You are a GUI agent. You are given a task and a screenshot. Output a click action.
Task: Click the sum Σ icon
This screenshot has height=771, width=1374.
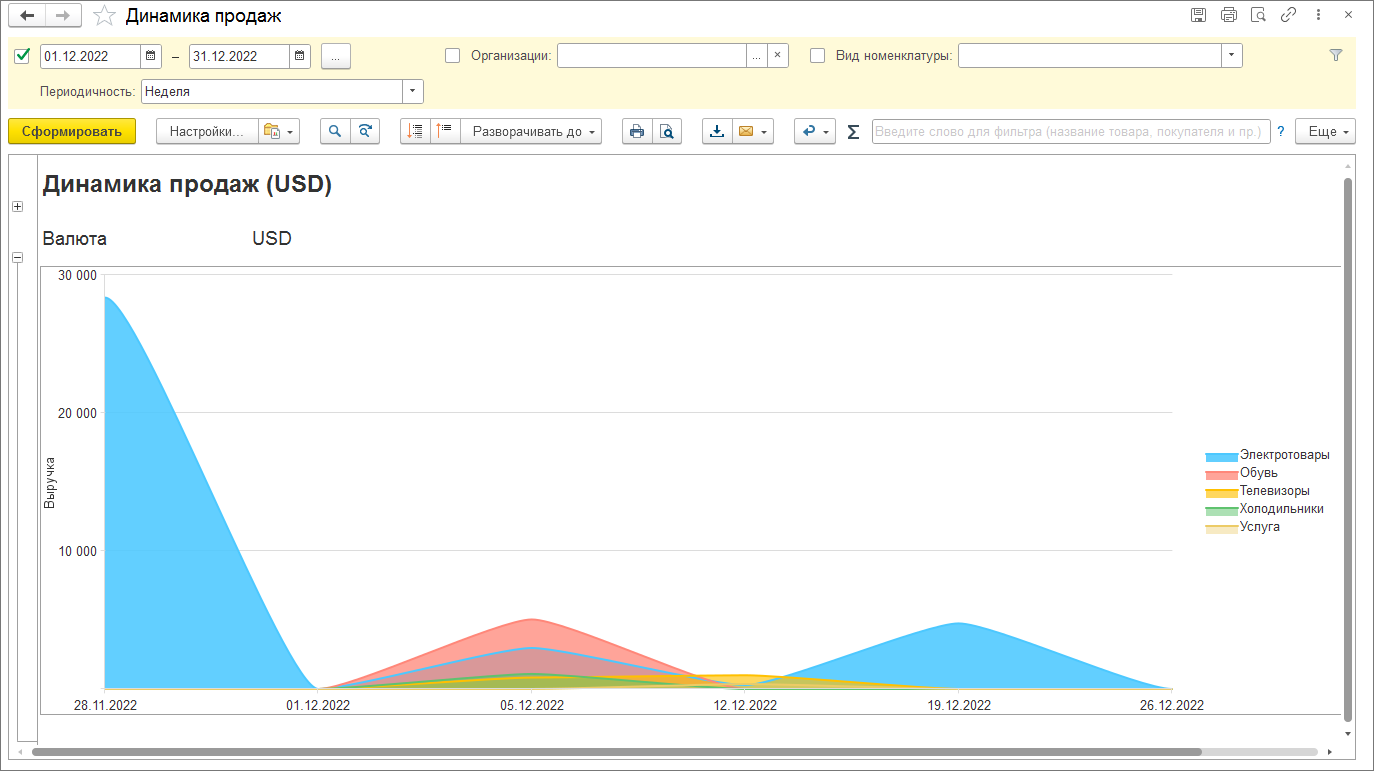point(853,132)
